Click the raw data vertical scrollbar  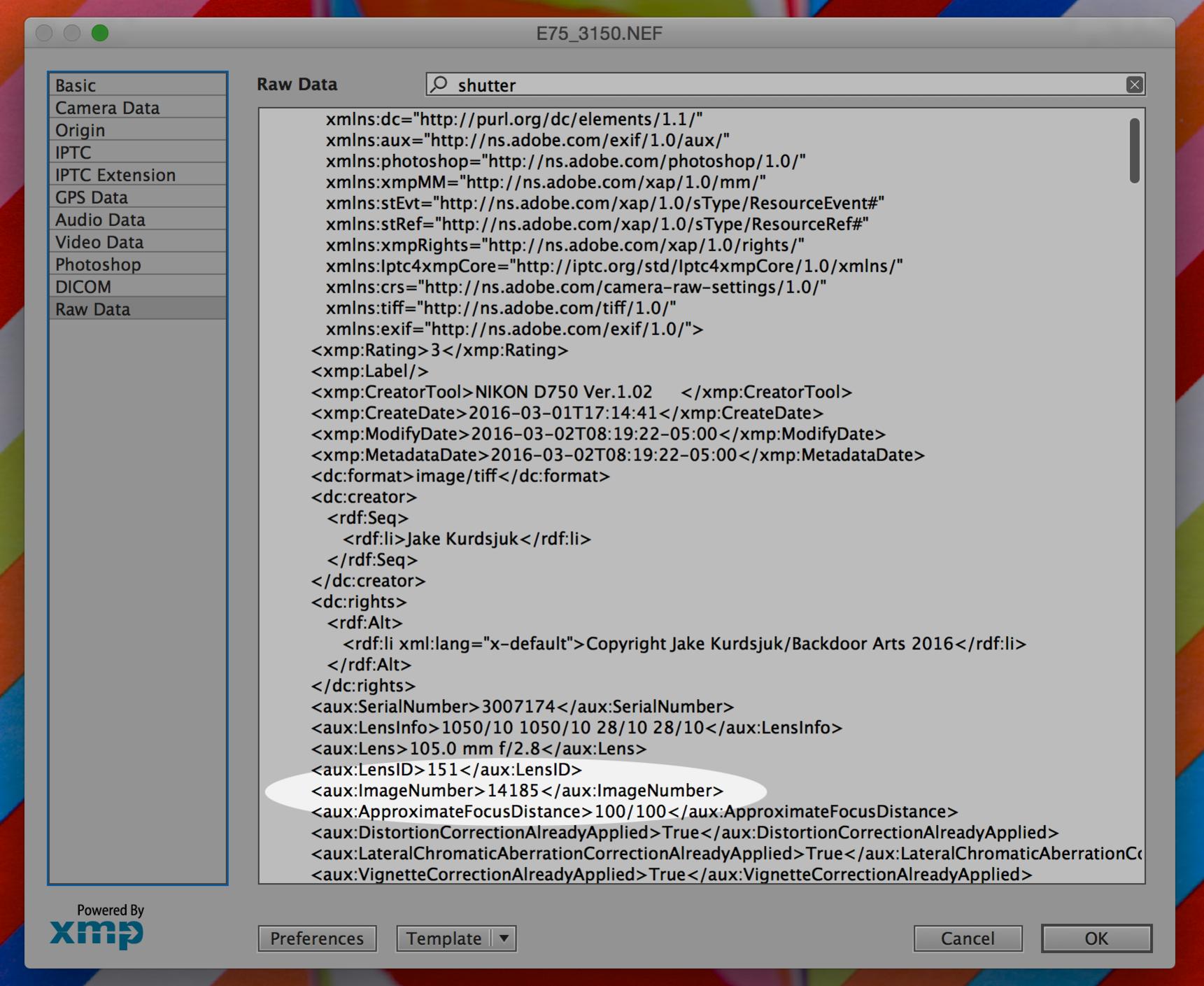1134,151
